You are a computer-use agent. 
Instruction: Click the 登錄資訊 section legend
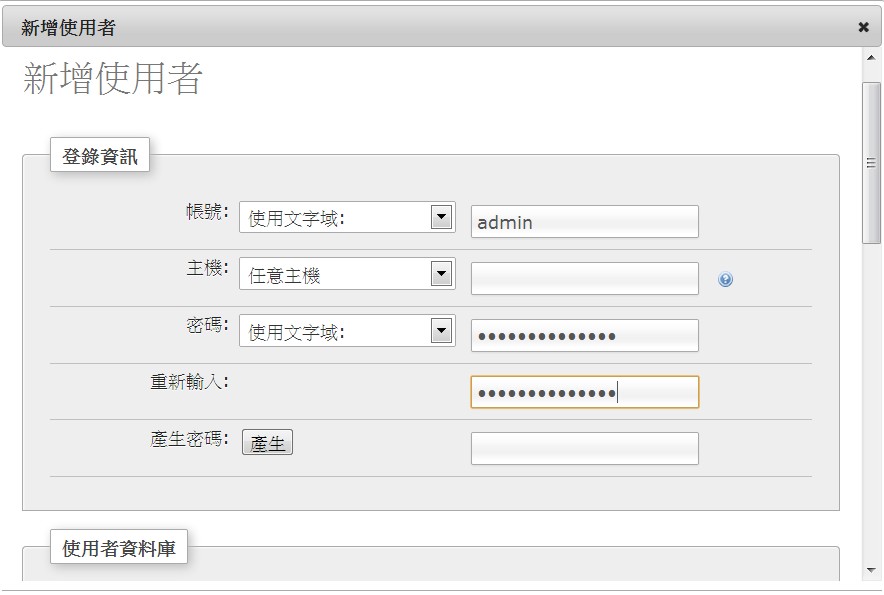[100, 156]
